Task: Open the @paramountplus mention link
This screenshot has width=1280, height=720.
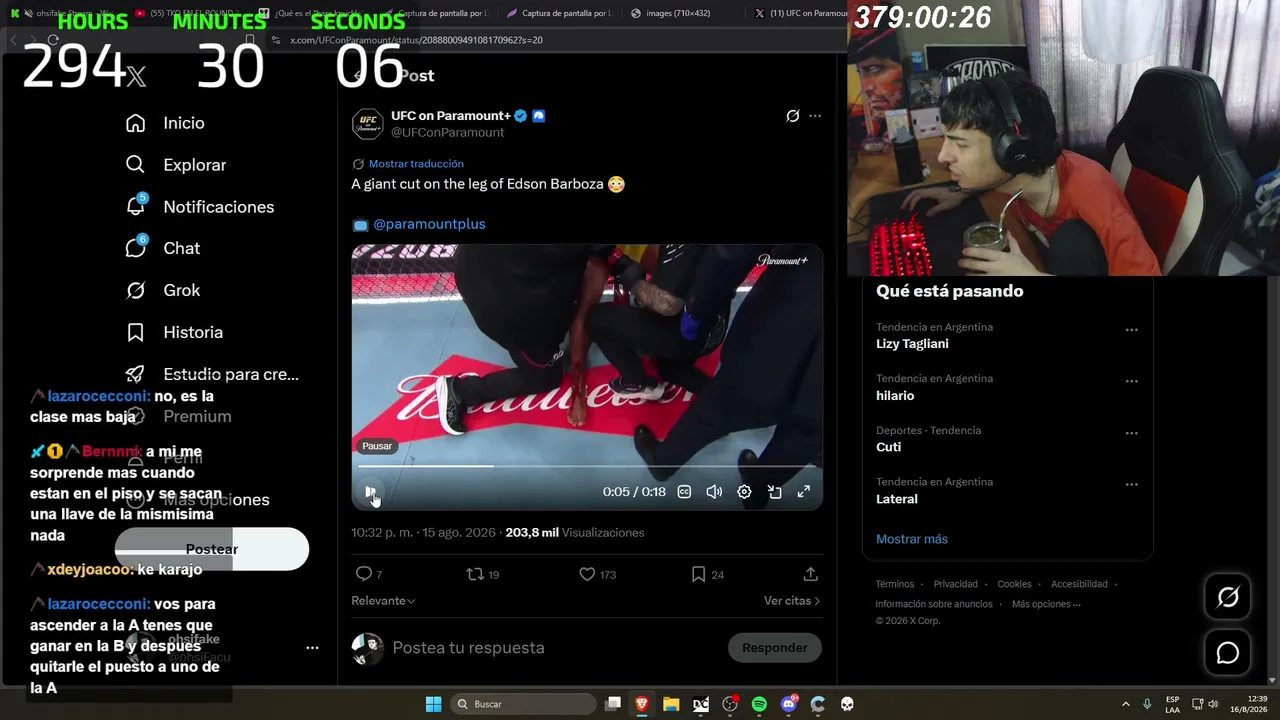Action: point(429,224)
